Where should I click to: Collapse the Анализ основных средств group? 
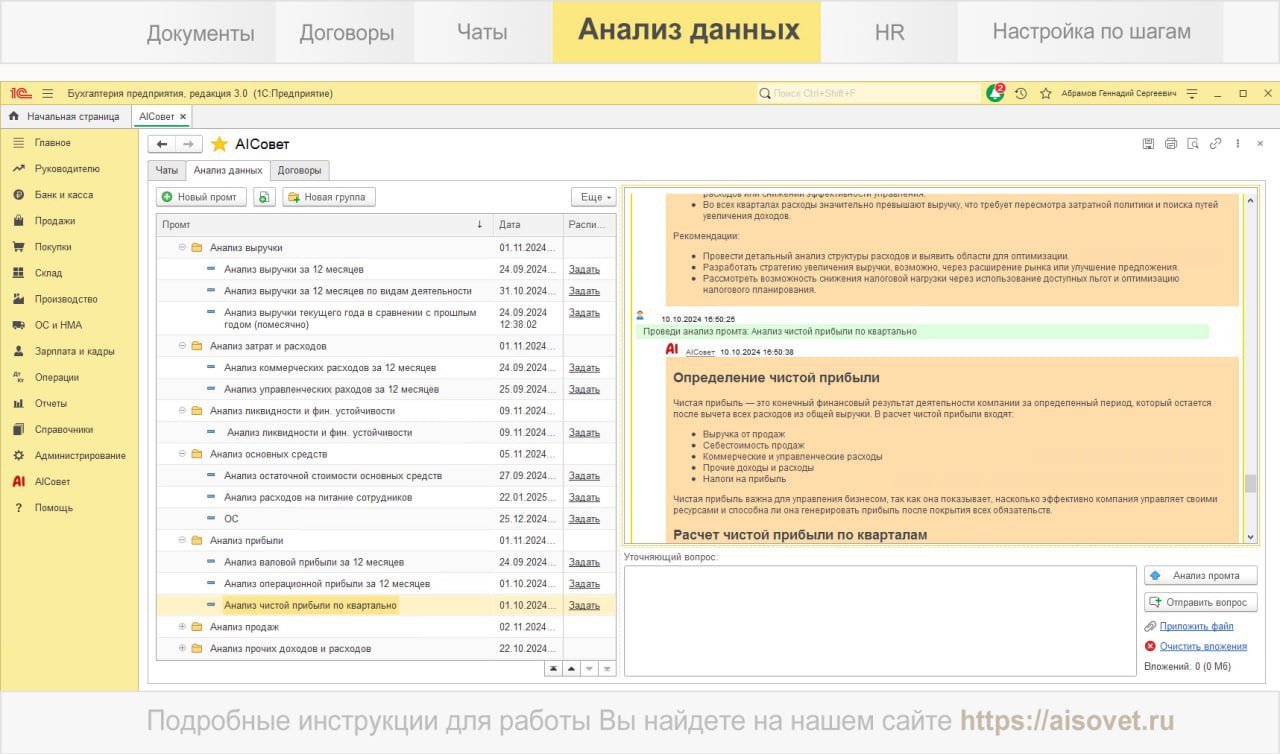pos(182,454)
